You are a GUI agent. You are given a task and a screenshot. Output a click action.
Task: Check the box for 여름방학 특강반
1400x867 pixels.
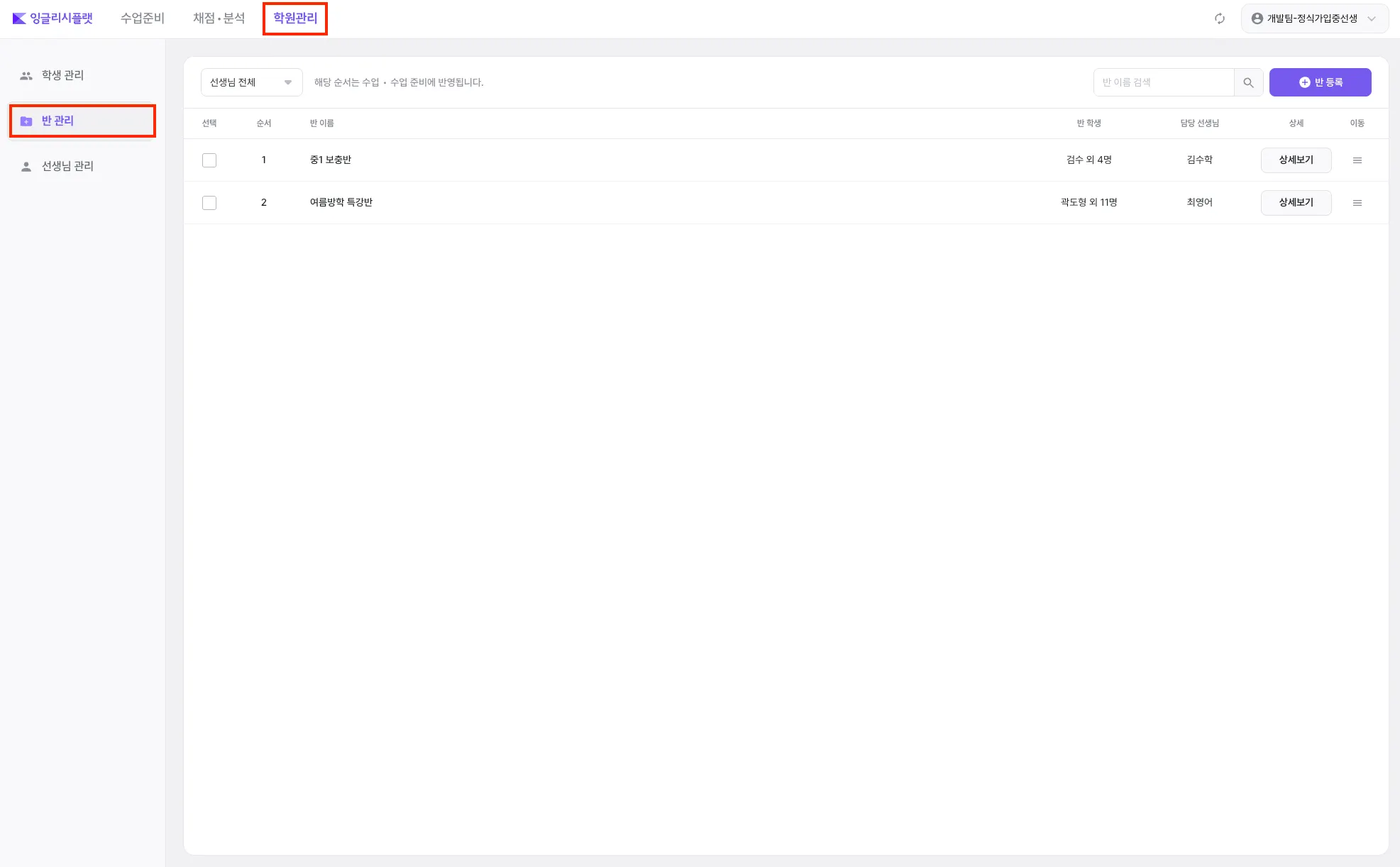[209, 203]
